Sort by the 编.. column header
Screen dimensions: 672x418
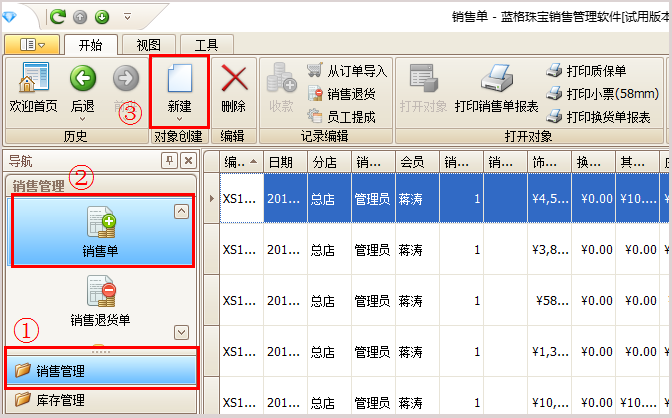pos(241,162)
